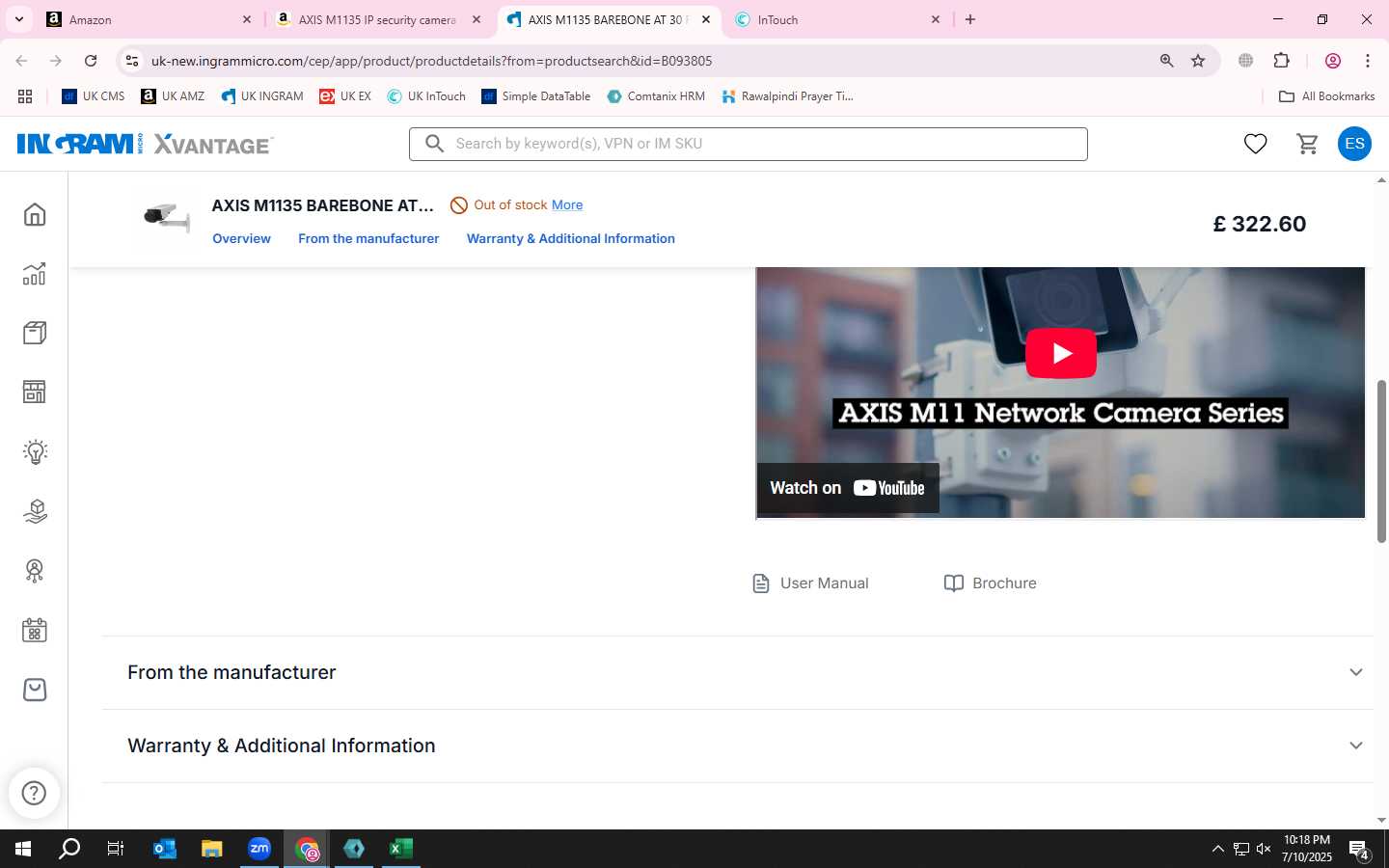
Task: Open the User Manual document
Action: (x=810, y=583)
